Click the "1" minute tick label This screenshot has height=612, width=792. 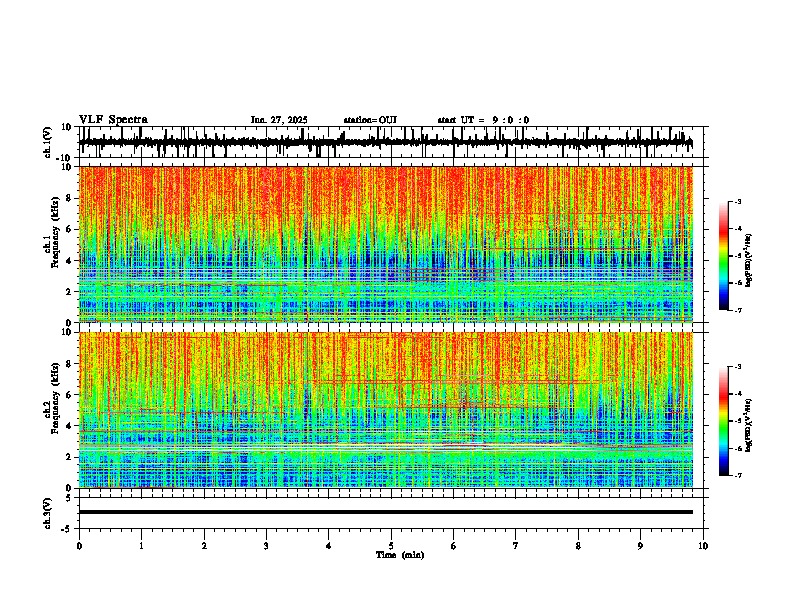coord(141,546)
